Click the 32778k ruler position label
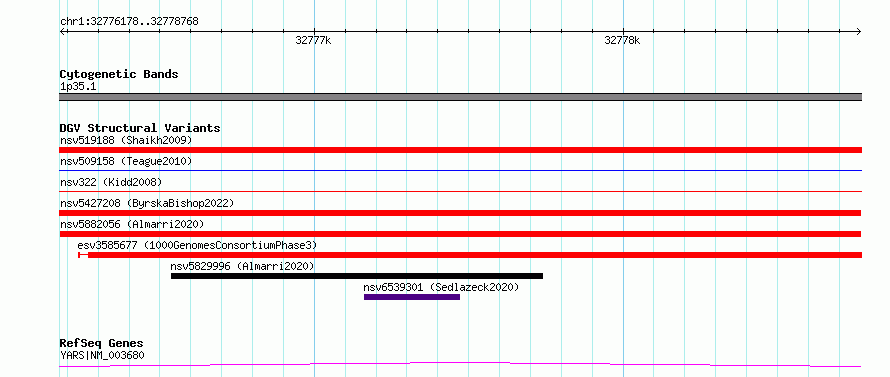 coord(622,40)
